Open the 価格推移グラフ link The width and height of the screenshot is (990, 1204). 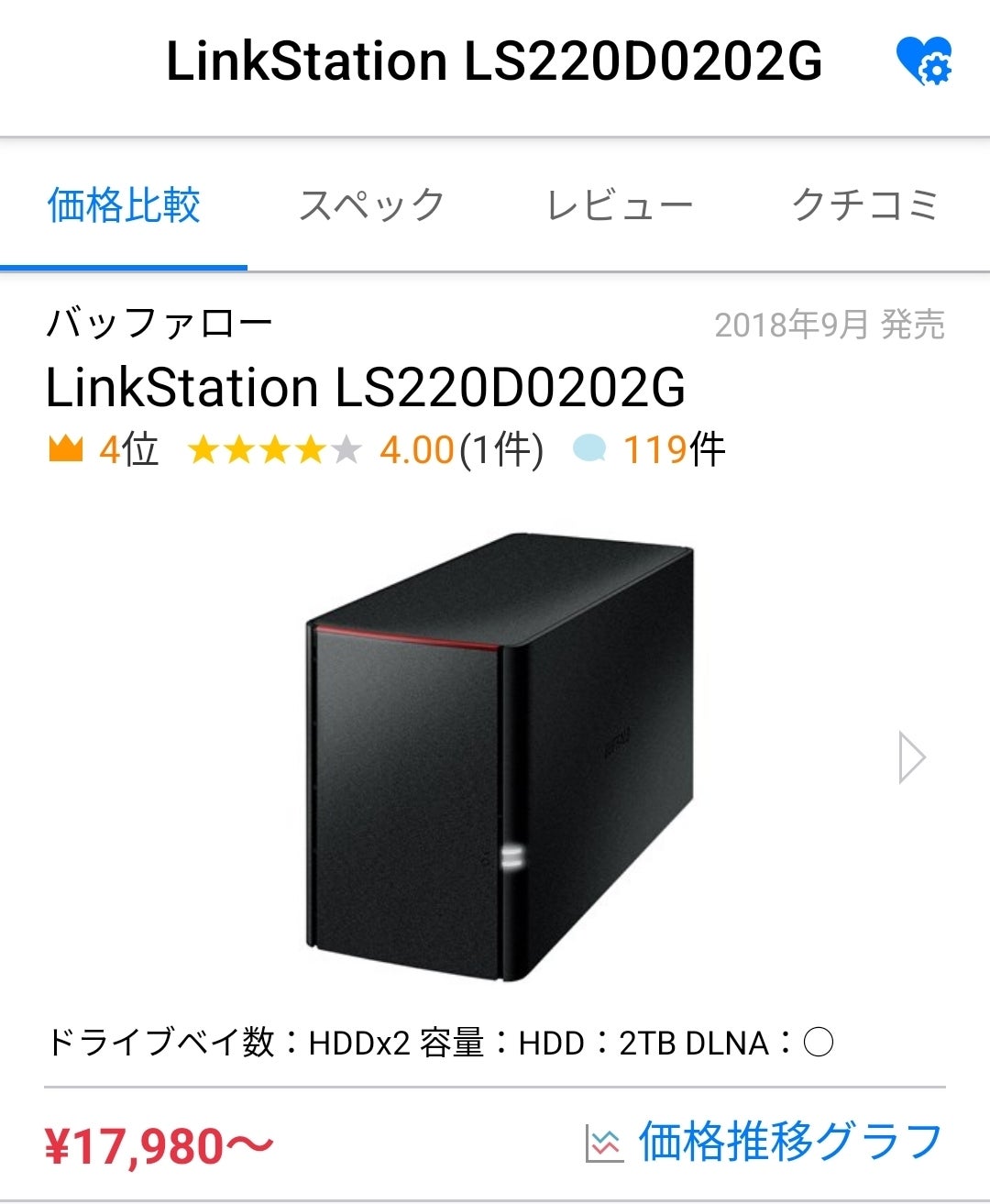[x=790, y=1142]
